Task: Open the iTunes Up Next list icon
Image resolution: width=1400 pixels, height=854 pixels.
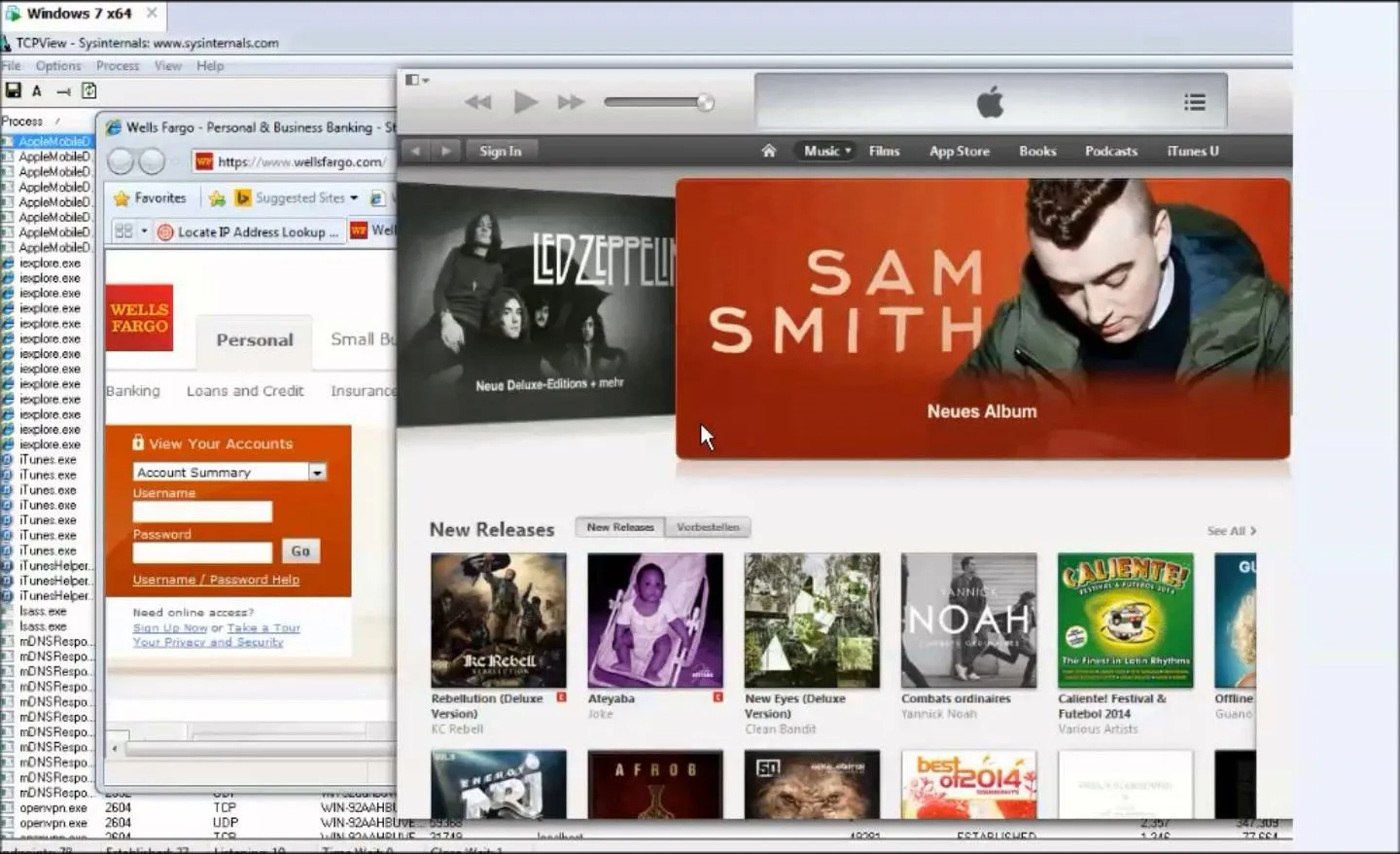Action: [x=1195, y=102]
